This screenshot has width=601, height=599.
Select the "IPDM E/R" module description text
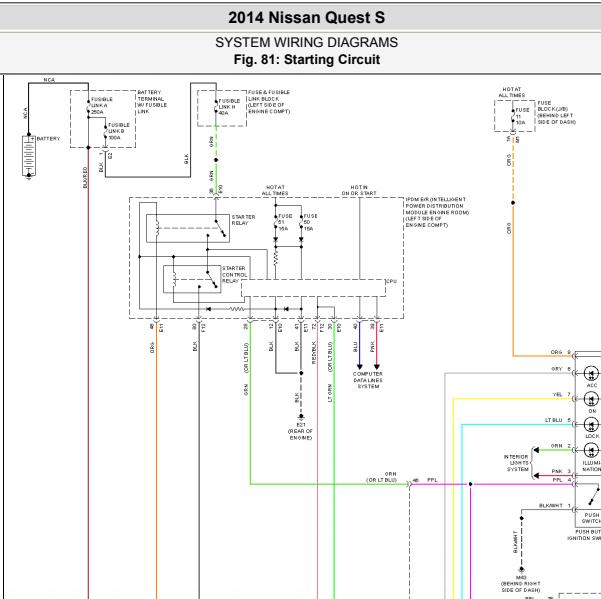click(437, 212)
